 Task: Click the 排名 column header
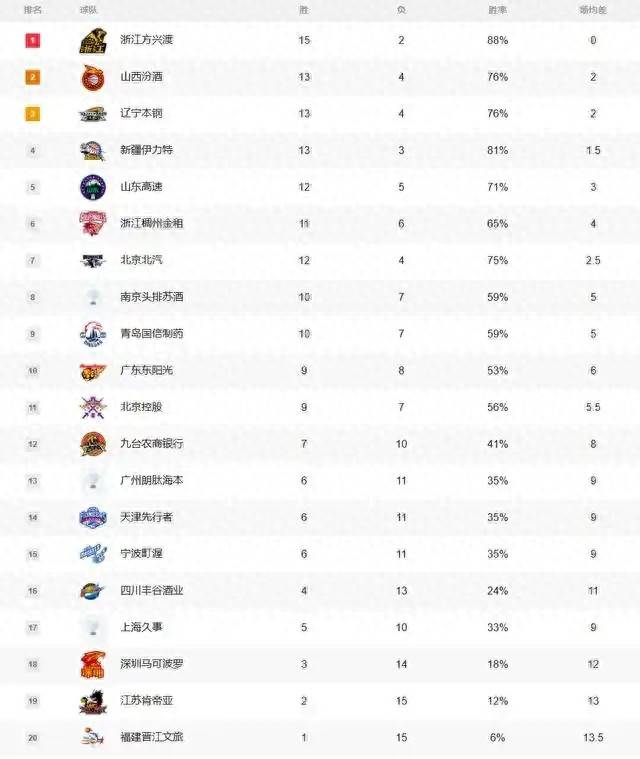pos(33,9)
